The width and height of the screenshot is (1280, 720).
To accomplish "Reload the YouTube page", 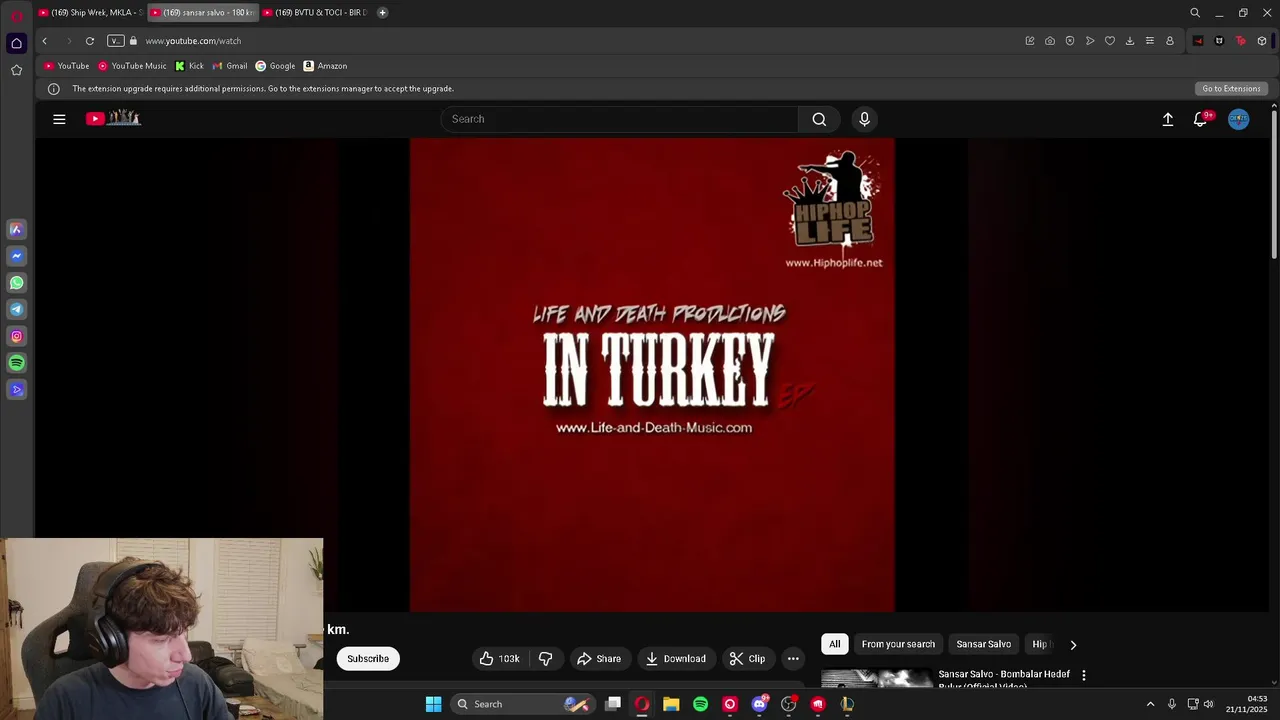I will (x=90, y=41).
